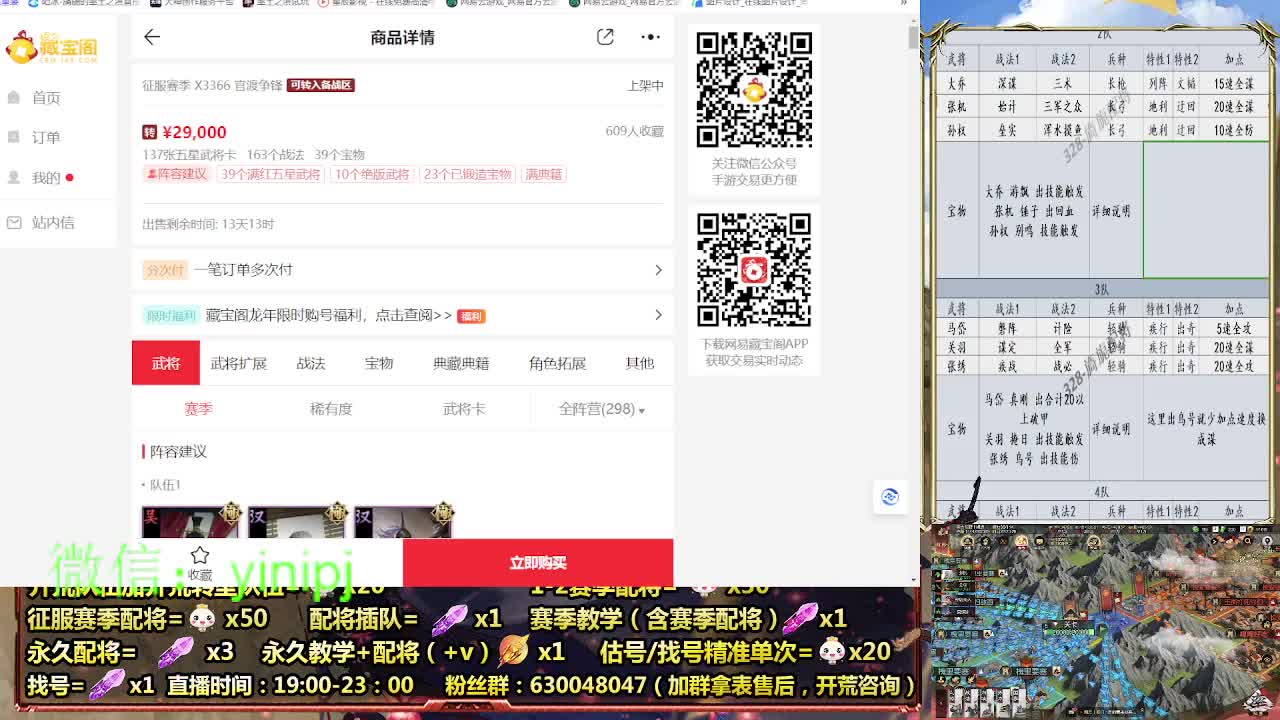Click the third 汉 hero card thumbnail
1280x720 pixels.
[x=402, y=521]
